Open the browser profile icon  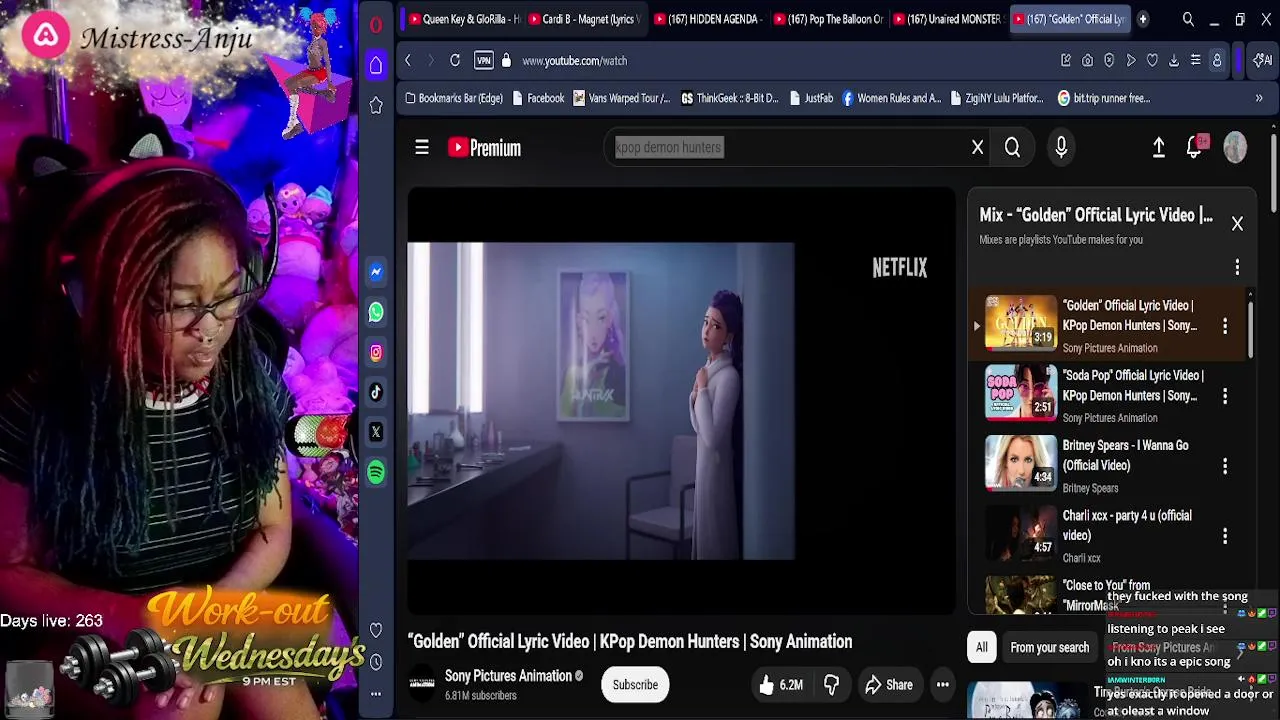1217,61
